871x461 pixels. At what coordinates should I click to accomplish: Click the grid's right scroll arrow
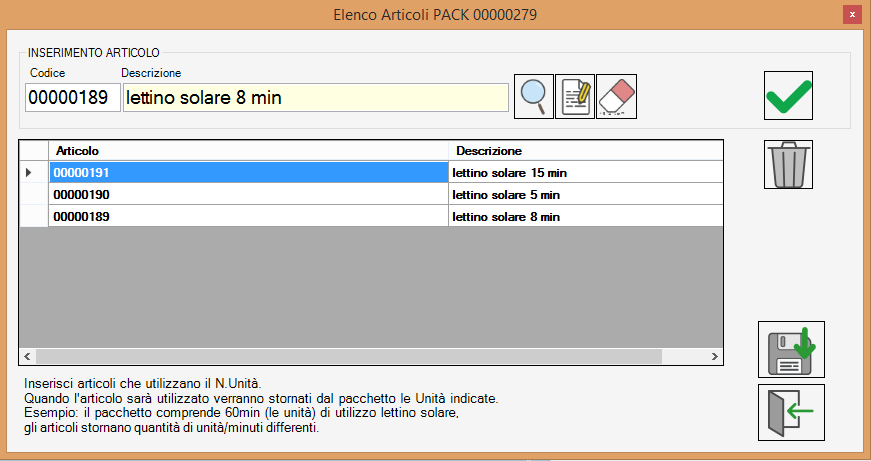point(714,356)
